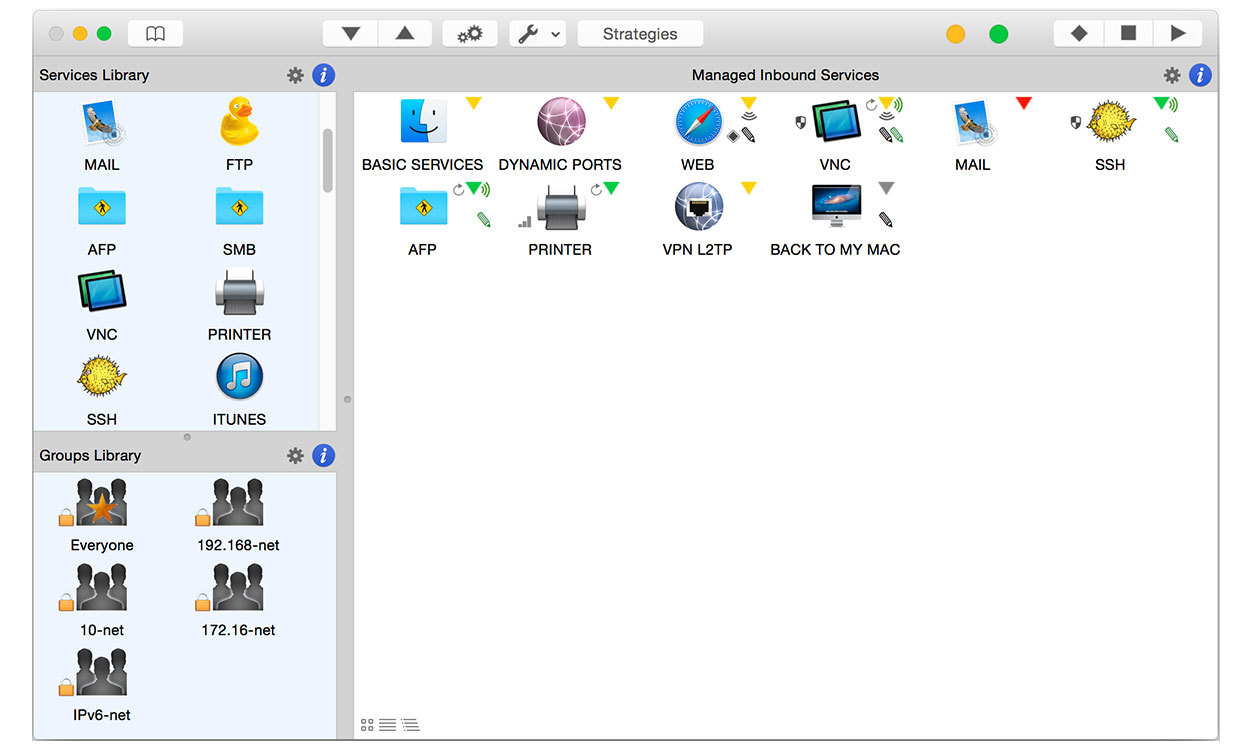Click the stop square toolbar button
Image resolution: width=1250 pixels, height=756 pixels.
click(1129, 34)
